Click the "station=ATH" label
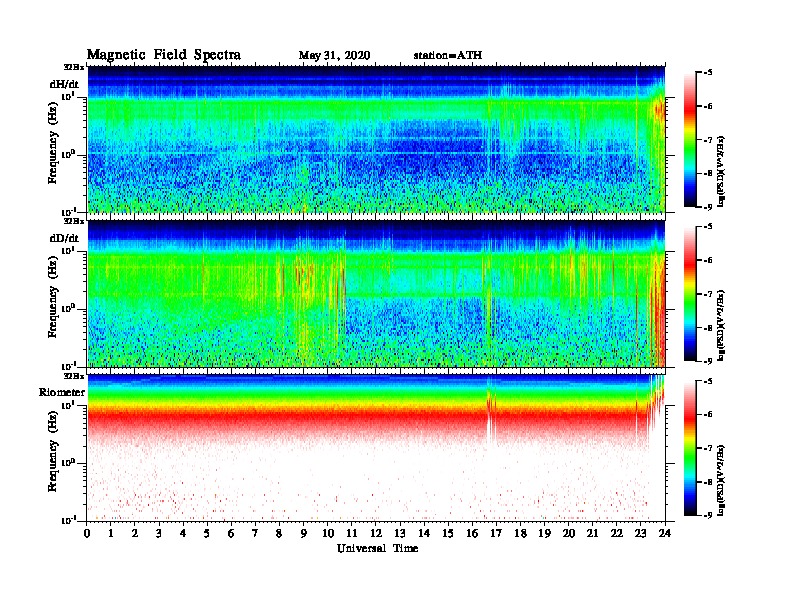Image resolution: width=792 pixels, height=612 pixels. [x=448, y=56]
